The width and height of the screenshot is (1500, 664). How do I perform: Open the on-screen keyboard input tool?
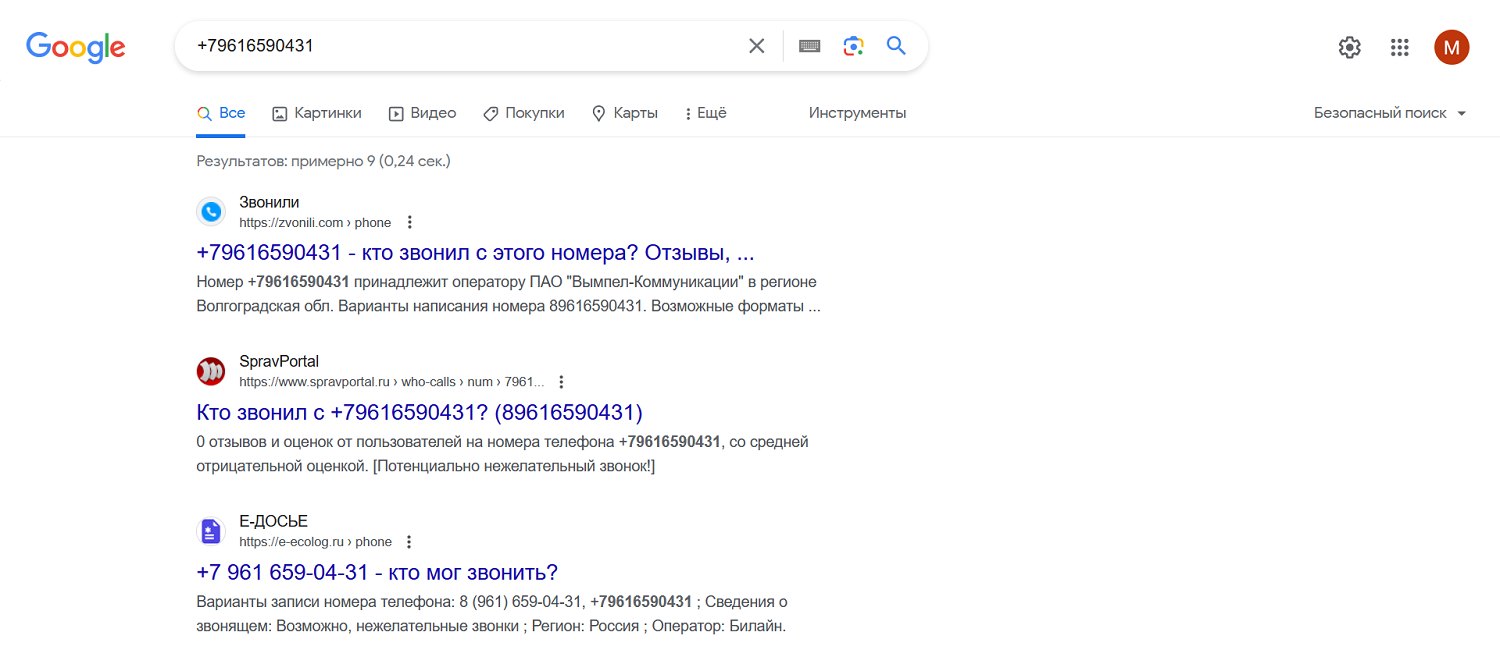click(810, 46)
